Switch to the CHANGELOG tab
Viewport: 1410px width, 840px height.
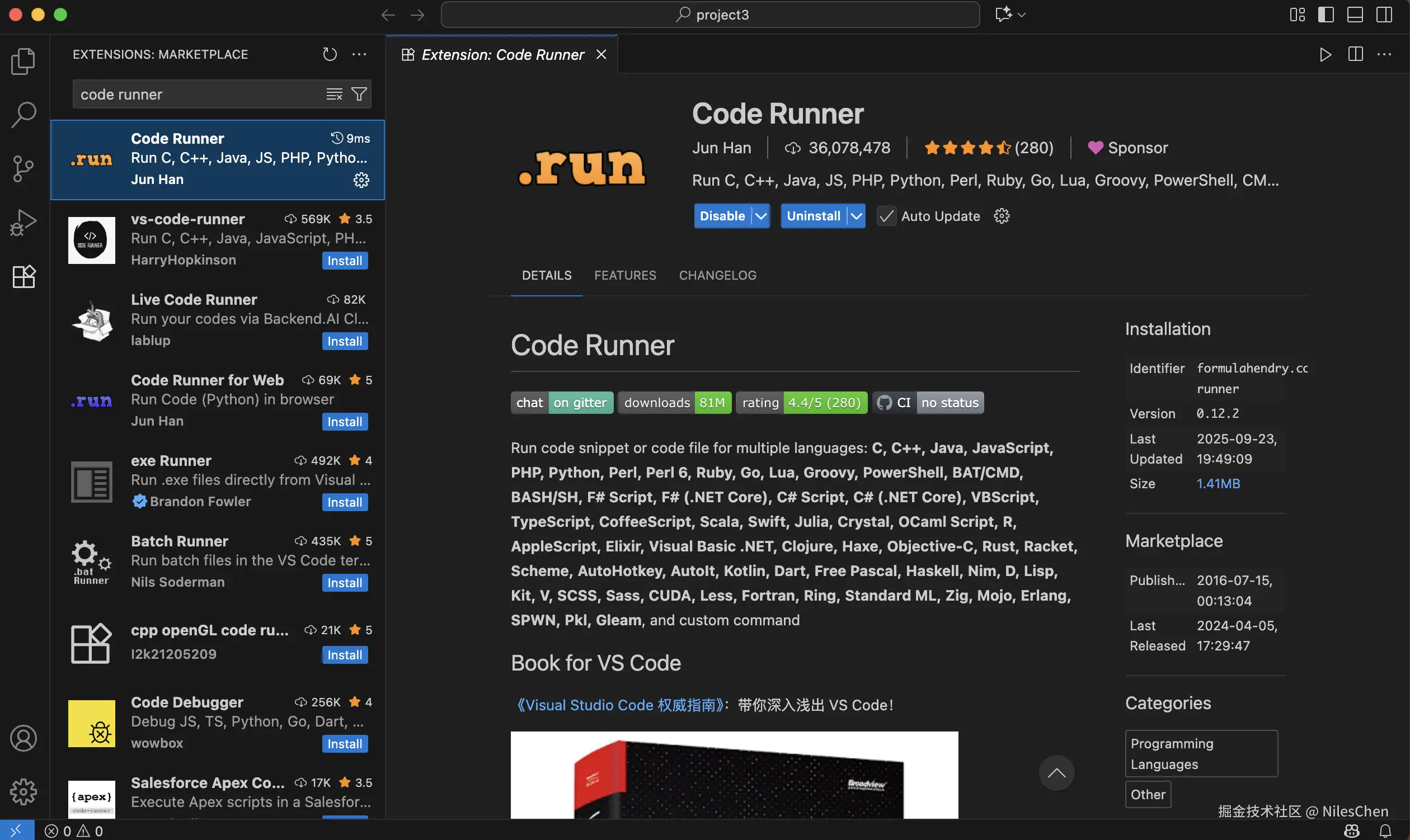(717, 275)
